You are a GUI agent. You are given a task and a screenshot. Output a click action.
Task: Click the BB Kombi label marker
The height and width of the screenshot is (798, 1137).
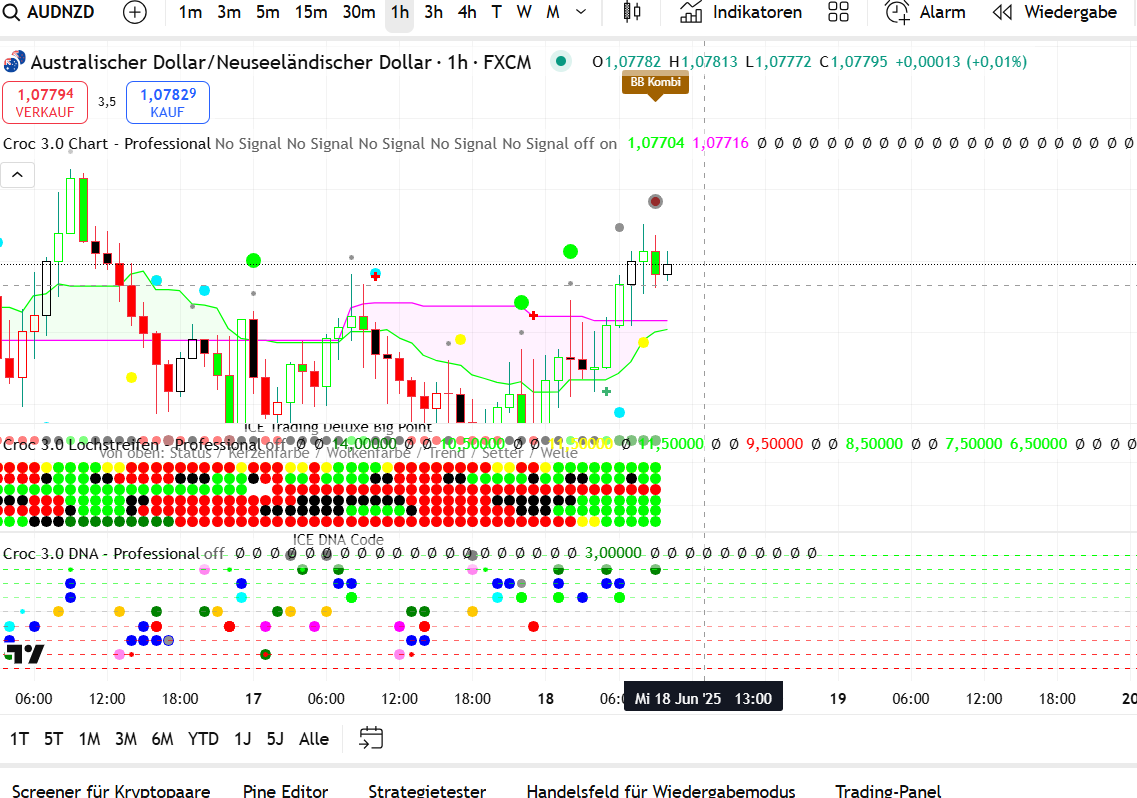[x=655, y=82]
